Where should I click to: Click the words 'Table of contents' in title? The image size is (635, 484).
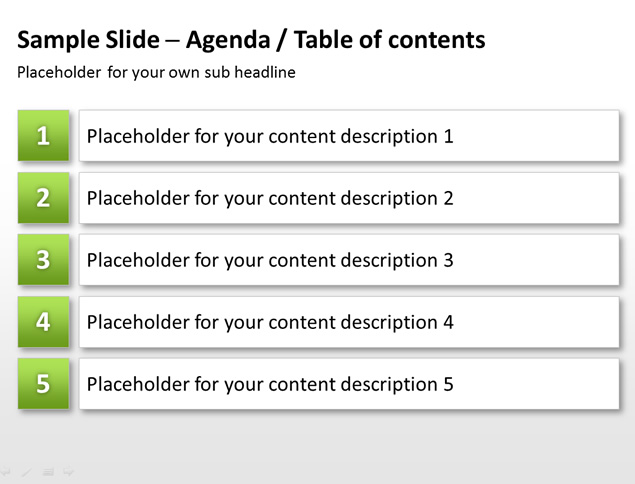pos(390,40)
